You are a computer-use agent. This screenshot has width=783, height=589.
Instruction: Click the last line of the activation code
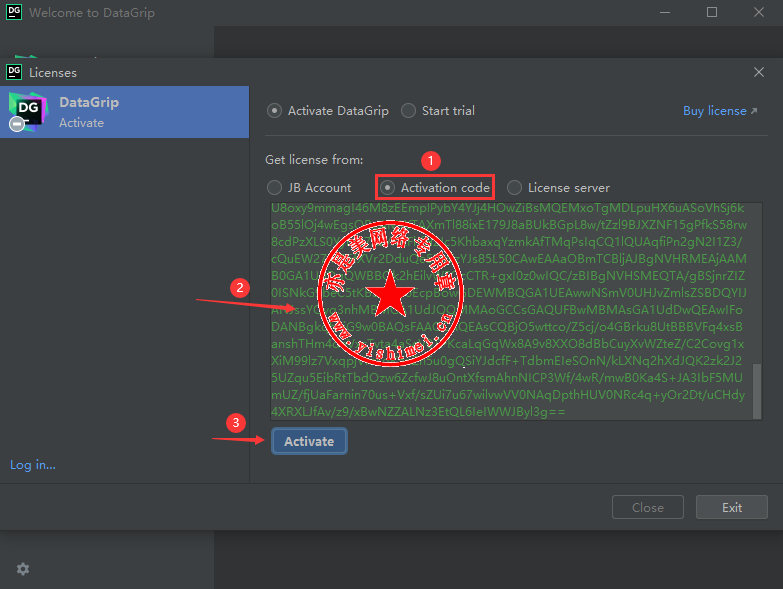coord(418,412)
